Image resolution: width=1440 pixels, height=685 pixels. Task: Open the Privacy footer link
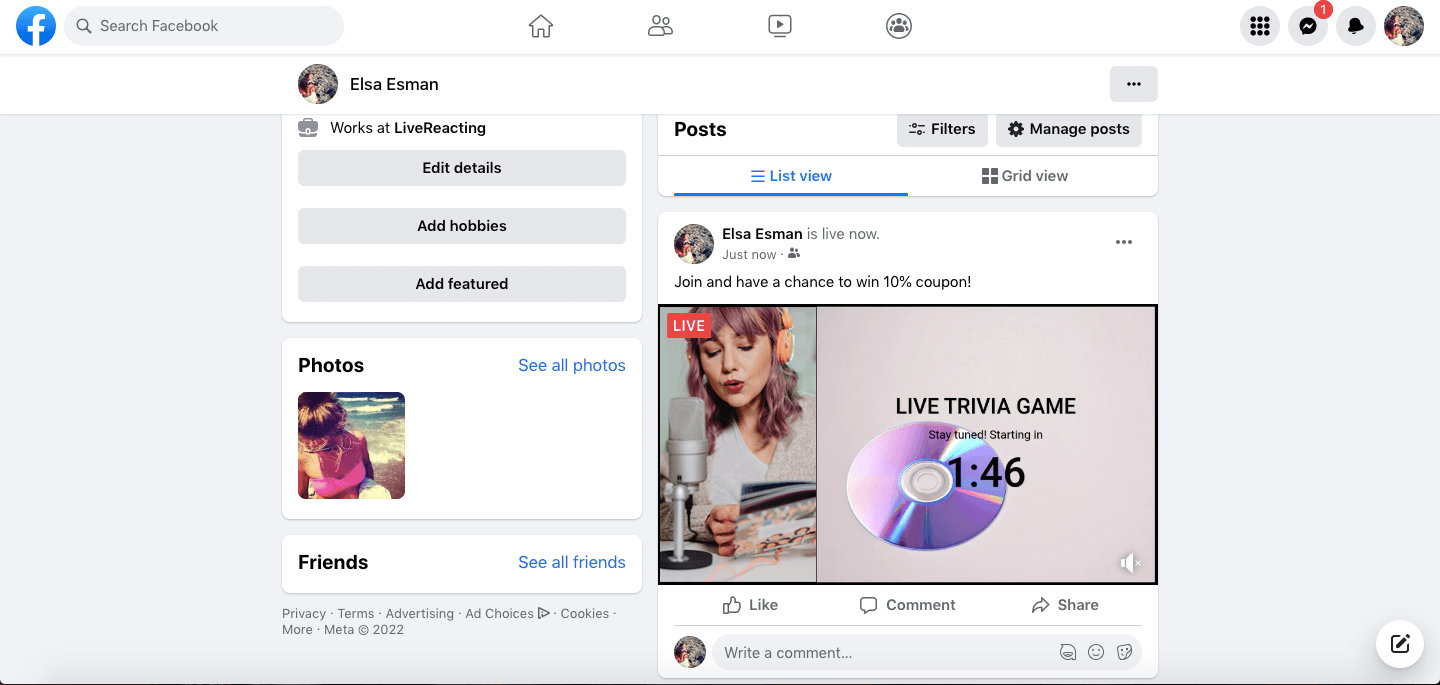click(304, 613)
